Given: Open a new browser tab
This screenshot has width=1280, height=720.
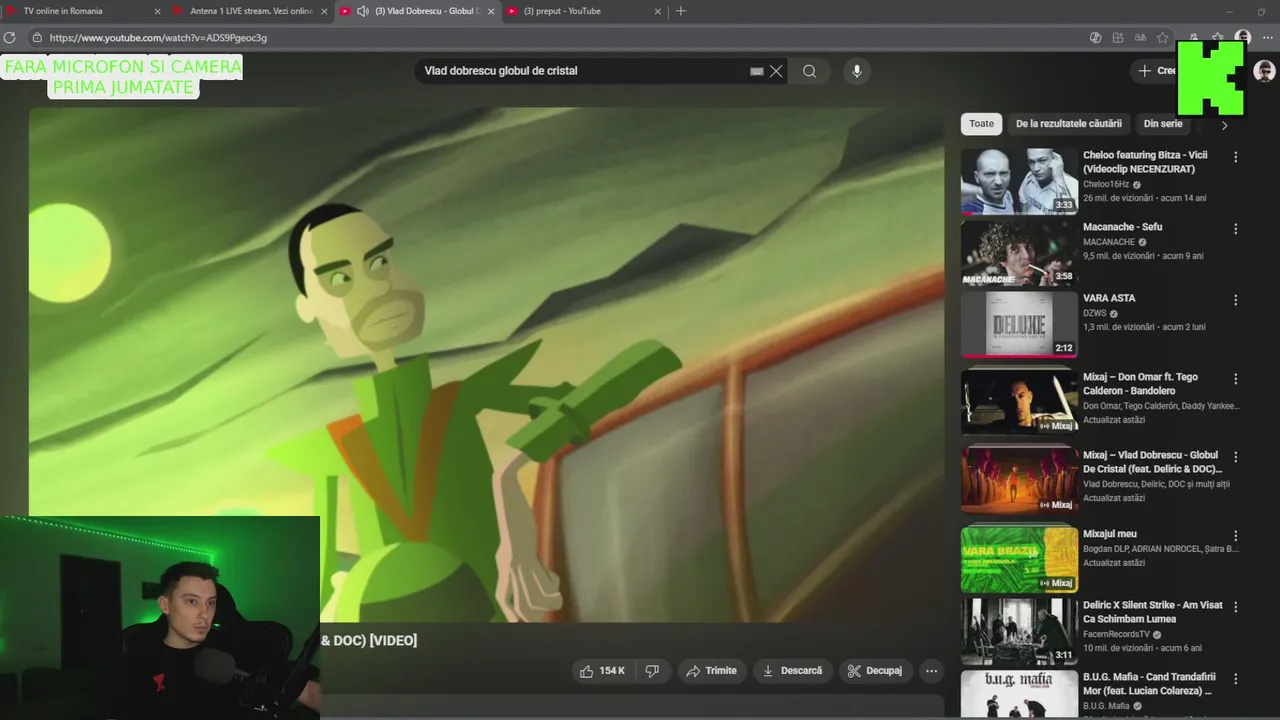Looking at the screenshot, I should (x=681, y=11).
